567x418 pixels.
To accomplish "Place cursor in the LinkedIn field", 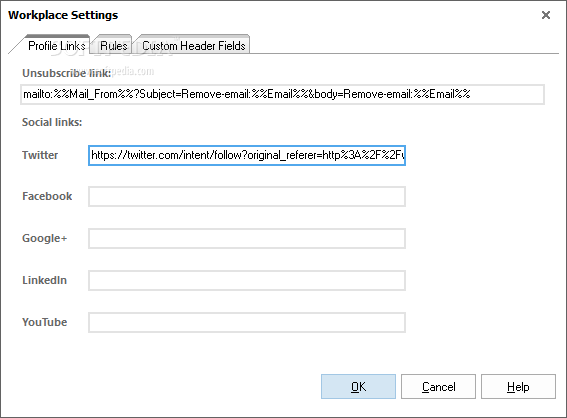I will 247,281.
